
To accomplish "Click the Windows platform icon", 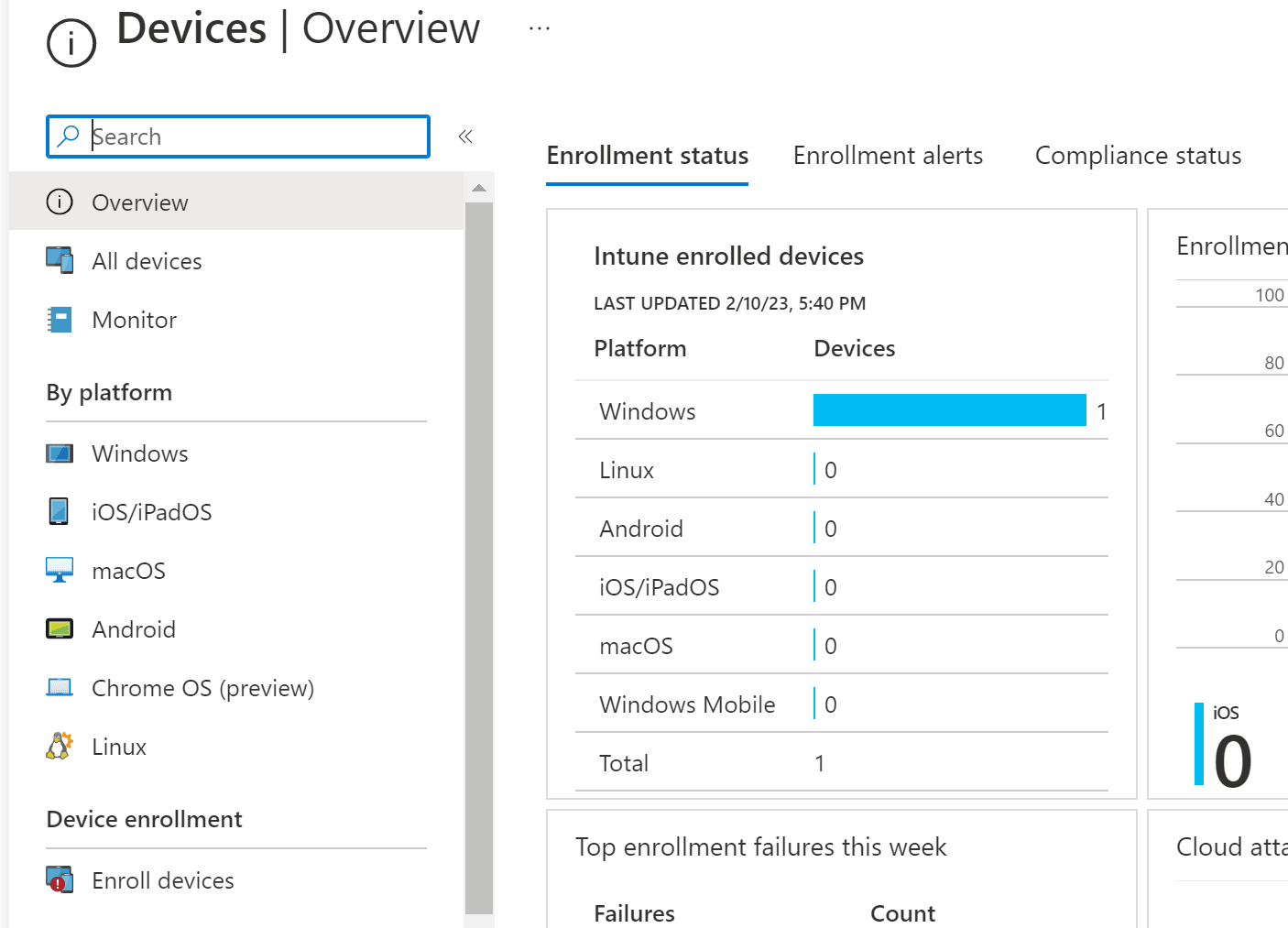I will [x=60, y=453].
